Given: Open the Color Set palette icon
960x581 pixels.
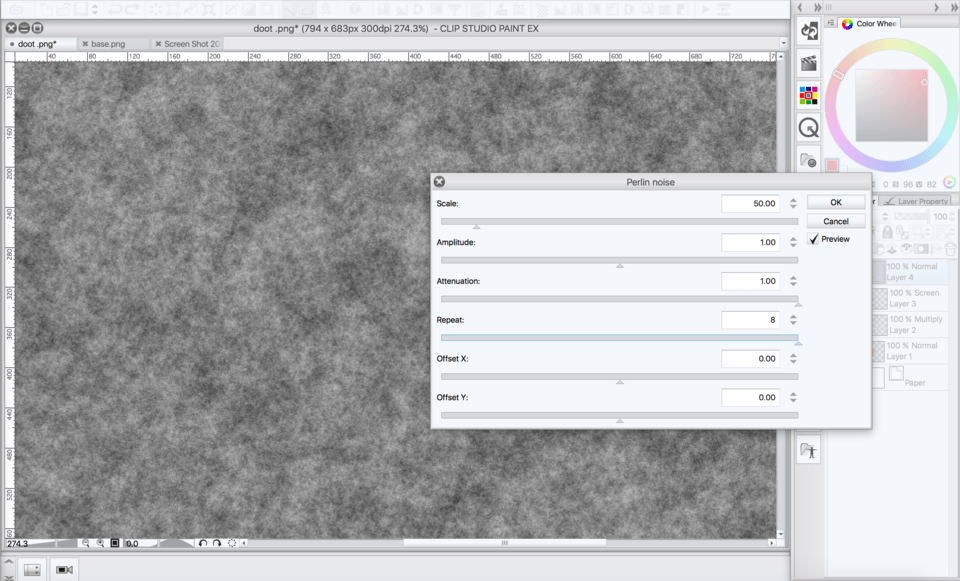Looking at the screenshot, I should point(807,95).
